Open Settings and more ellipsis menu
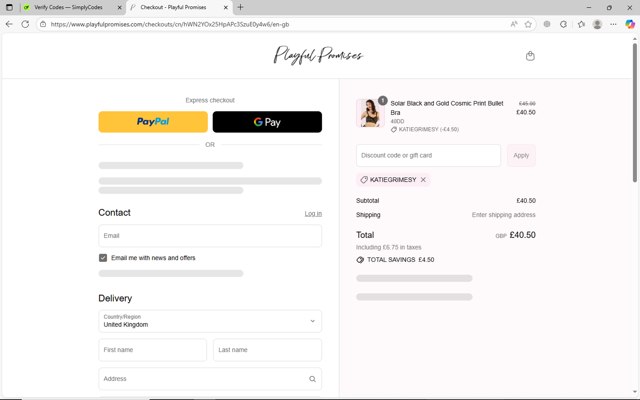640x400 pixels. [613, 24]
